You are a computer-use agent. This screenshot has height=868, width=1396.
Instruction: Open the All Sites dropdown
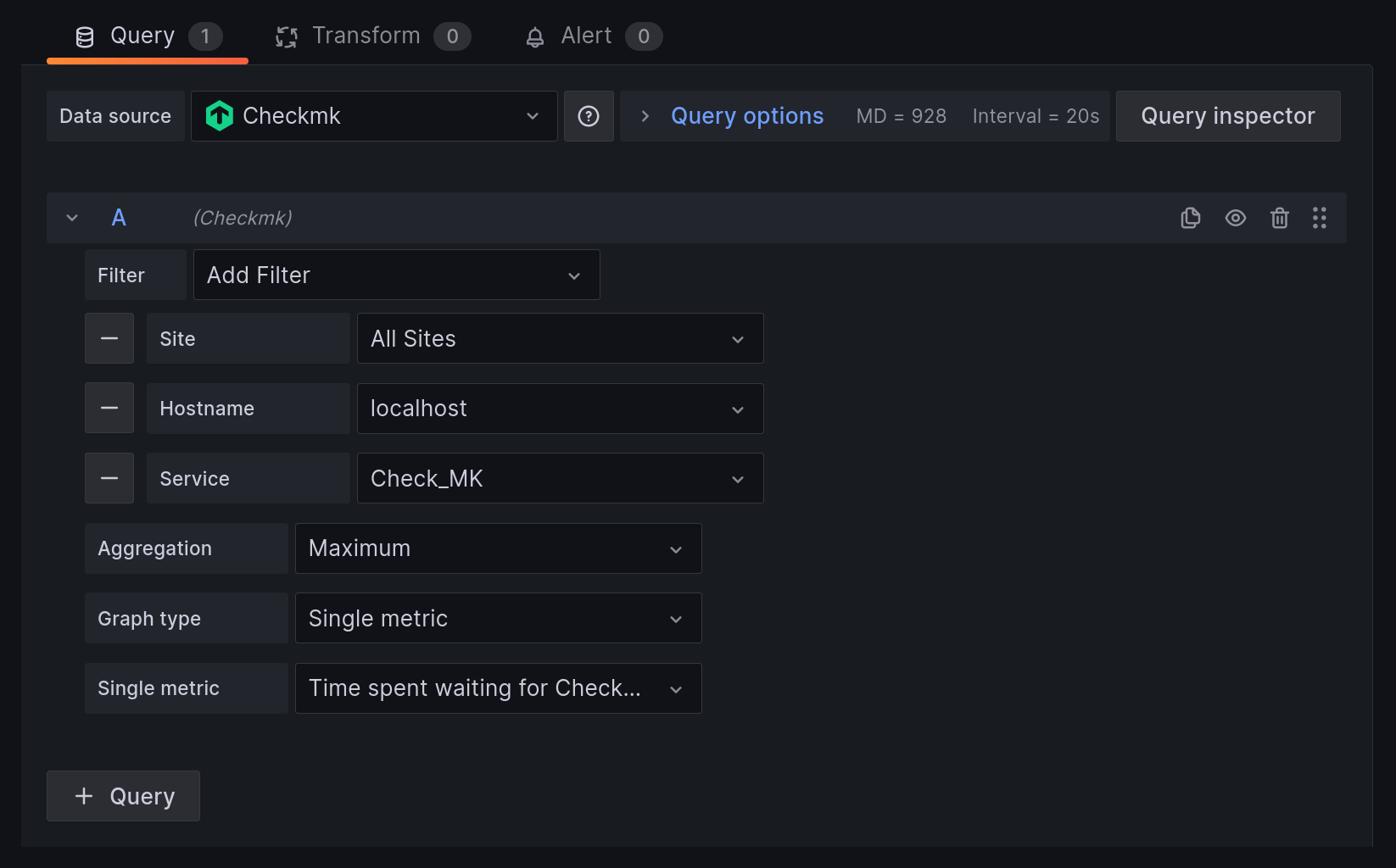pyautogui.click(x=561, y=338)
